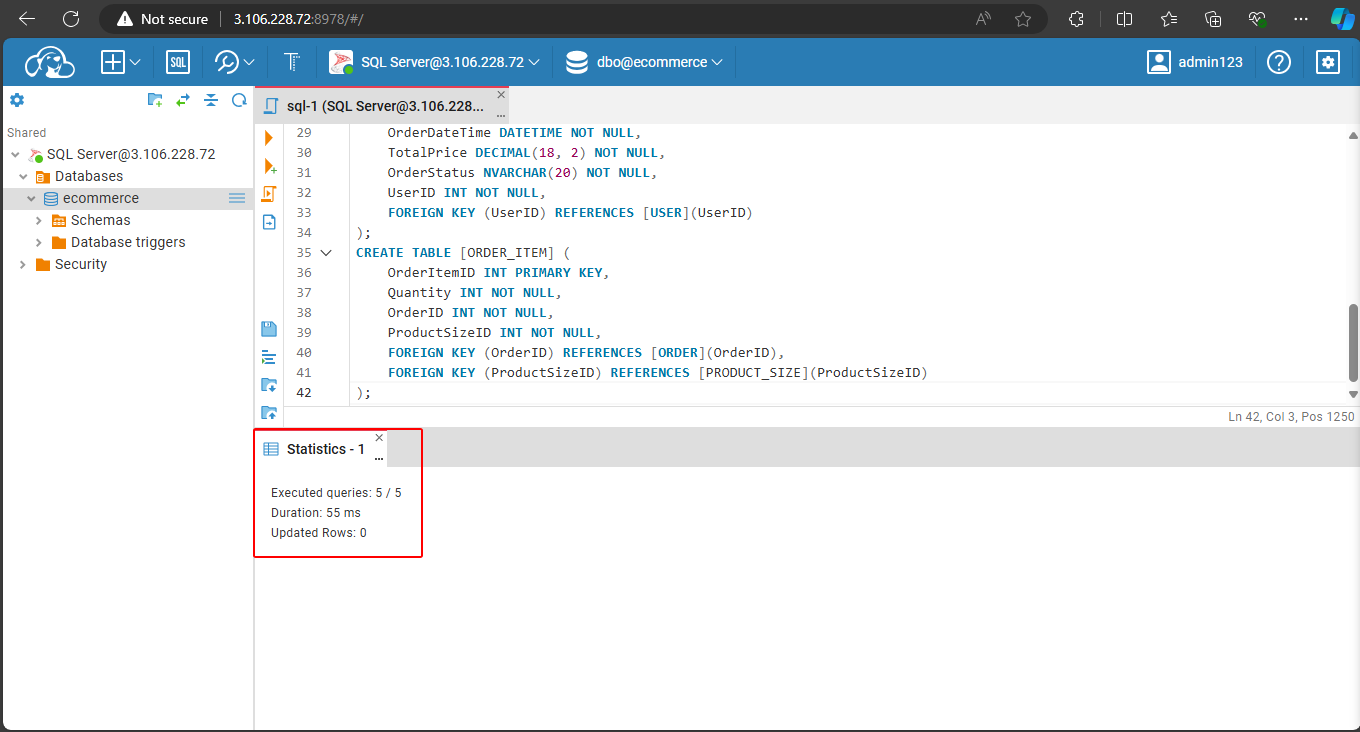Execute the SQL script icon
This screenshot has height=732, width=1360.
coord(269,194)
